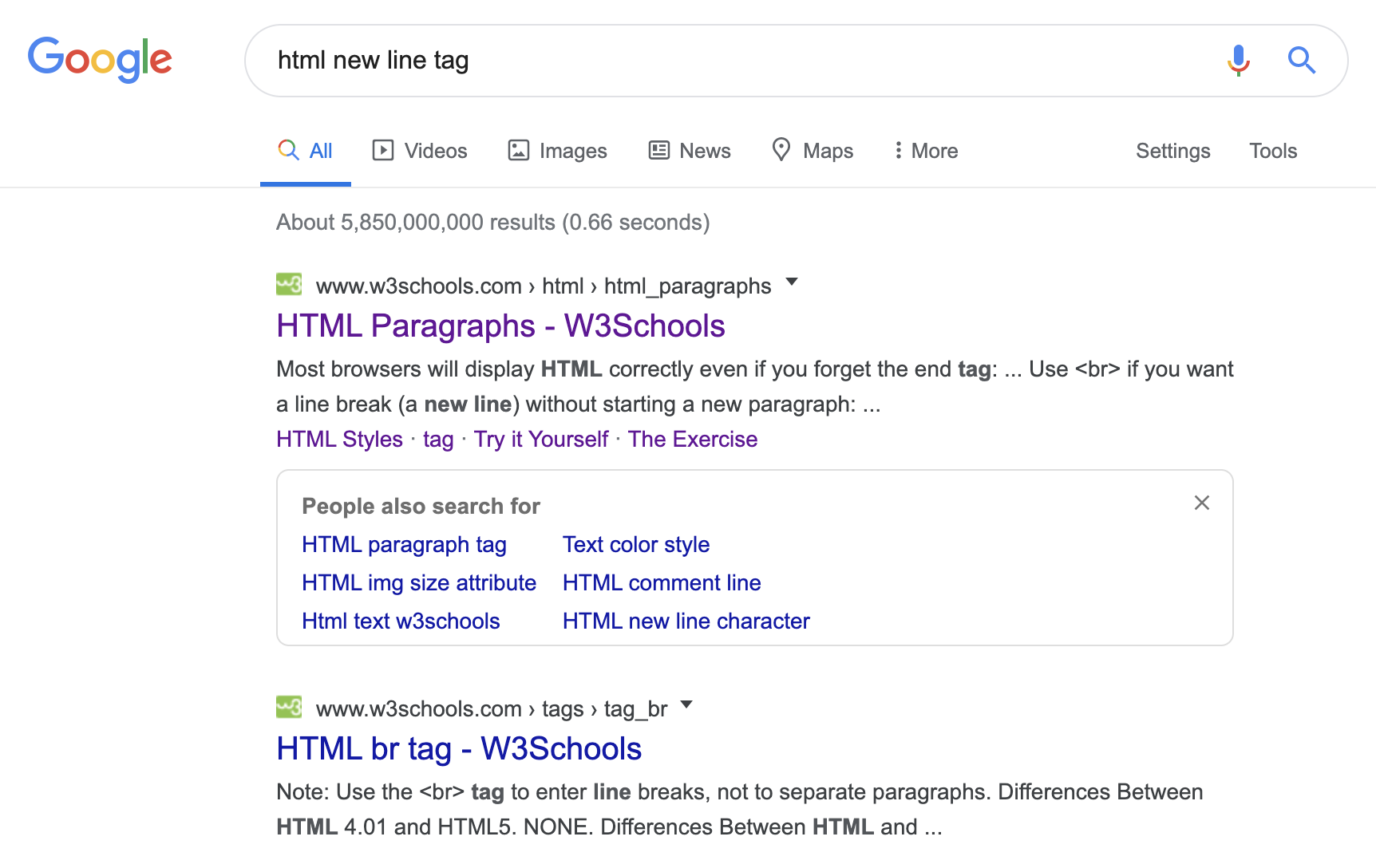
Task: Select the All tab
Action: click(x=305, y=151)
